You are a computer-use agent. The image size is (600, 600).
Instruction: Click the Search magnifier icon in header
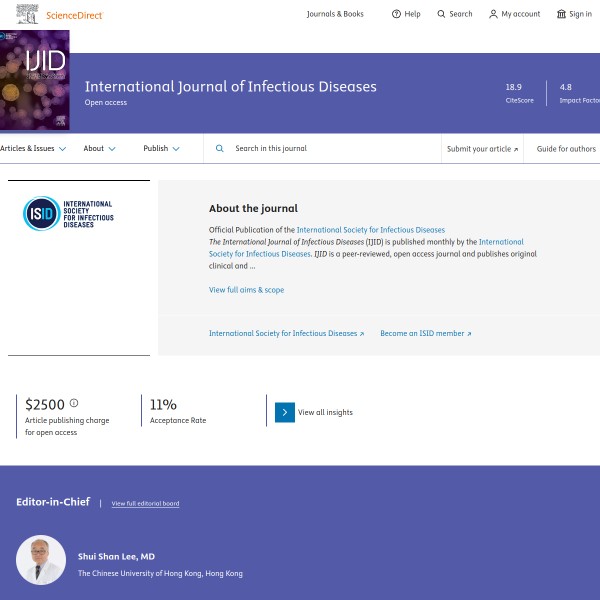tap(441, 14)
